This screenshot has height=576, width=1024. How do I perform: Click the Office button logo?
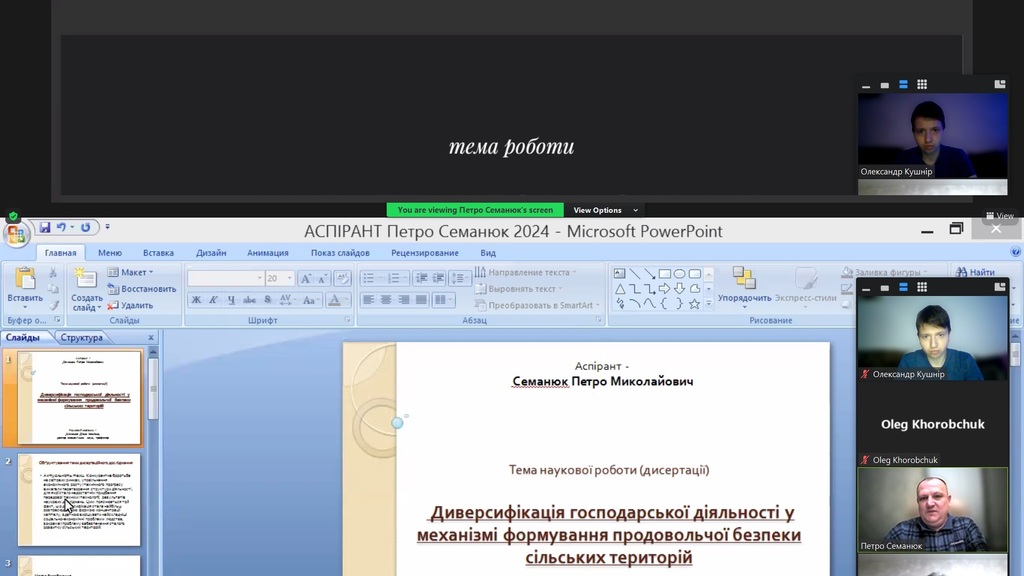click(16, 235)
